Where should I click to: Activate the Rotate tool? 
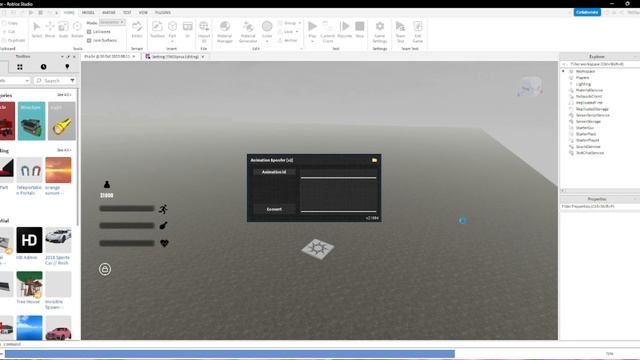(77, 29)
